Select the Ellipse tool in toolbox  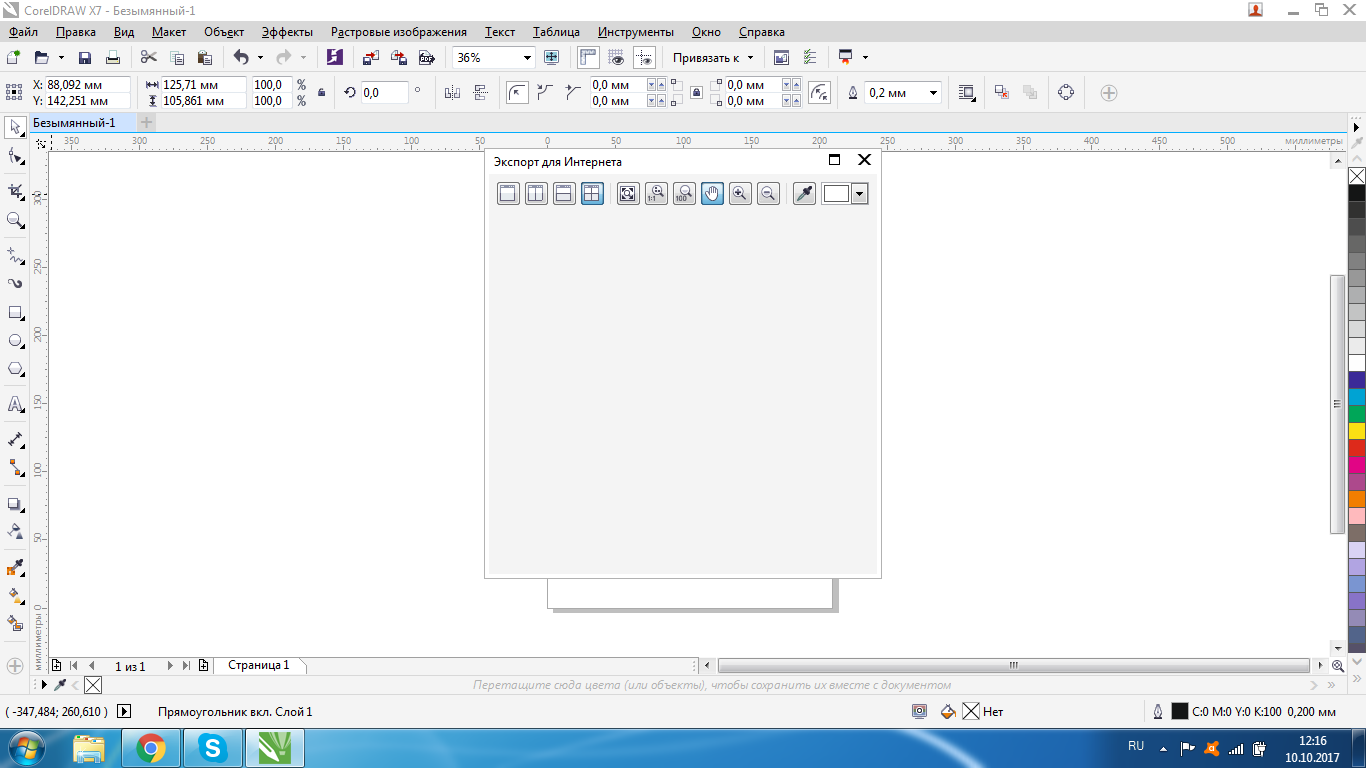click(x=16, y=342)
